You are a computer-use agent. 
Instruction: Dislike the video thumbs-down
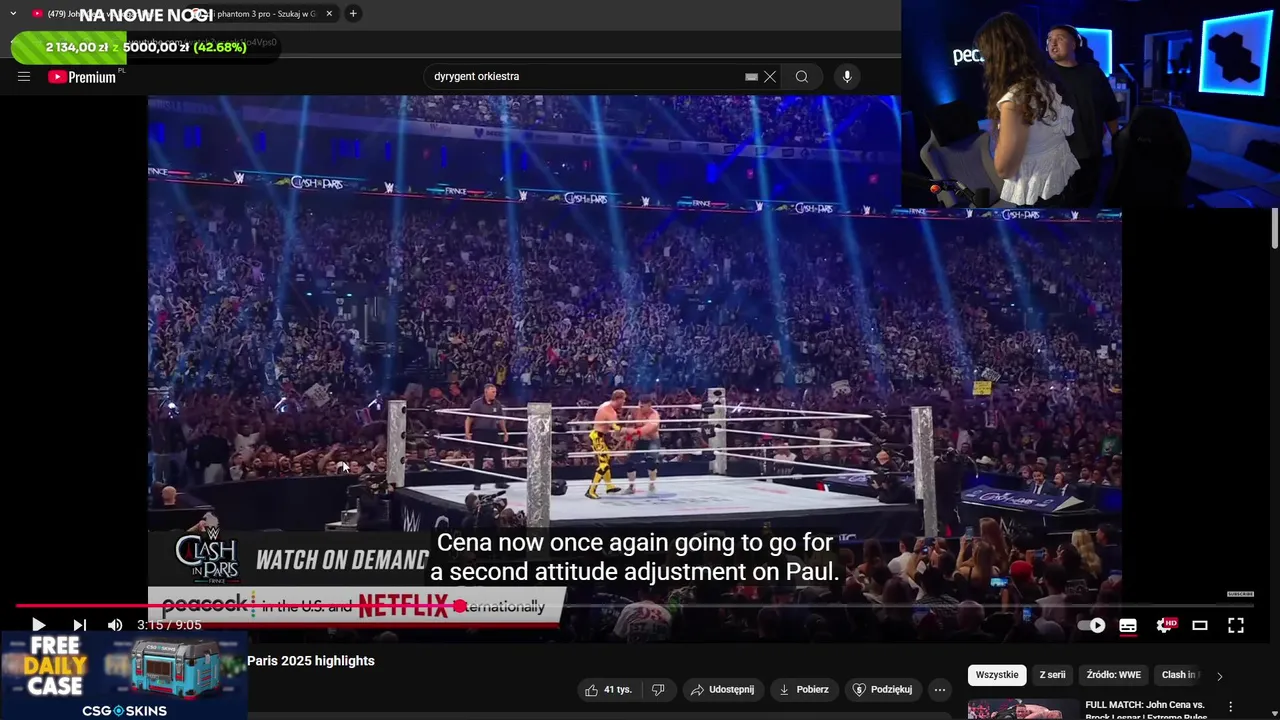(x=658, y=690)
